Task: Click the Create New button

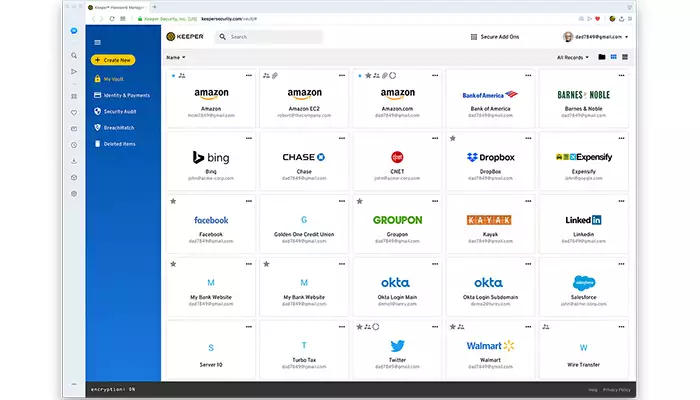Action: click(113, 60)
